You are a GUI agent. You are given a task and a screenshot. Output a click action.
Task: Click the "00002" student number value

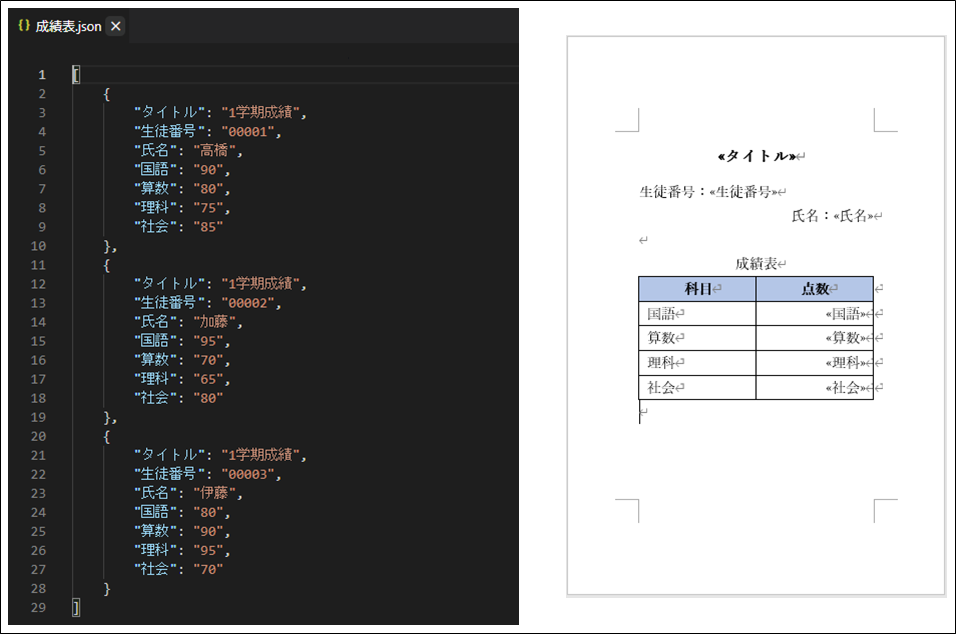pos(248,303)
